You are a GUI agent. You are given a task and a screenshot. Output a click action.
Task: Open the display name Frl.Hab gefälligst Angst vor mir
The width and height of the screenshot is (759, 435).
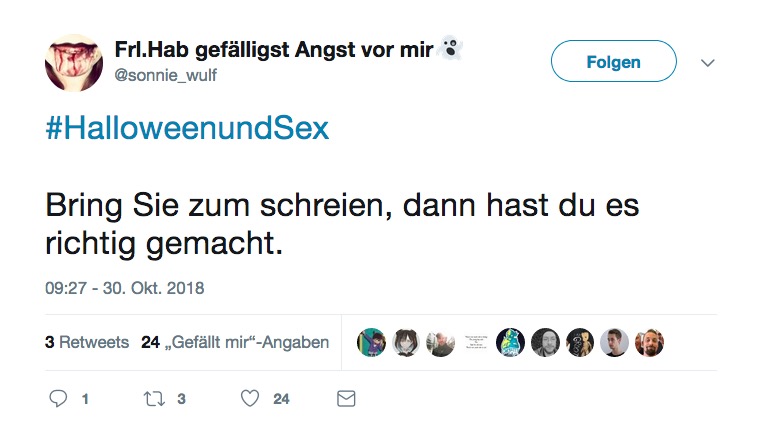273,50
